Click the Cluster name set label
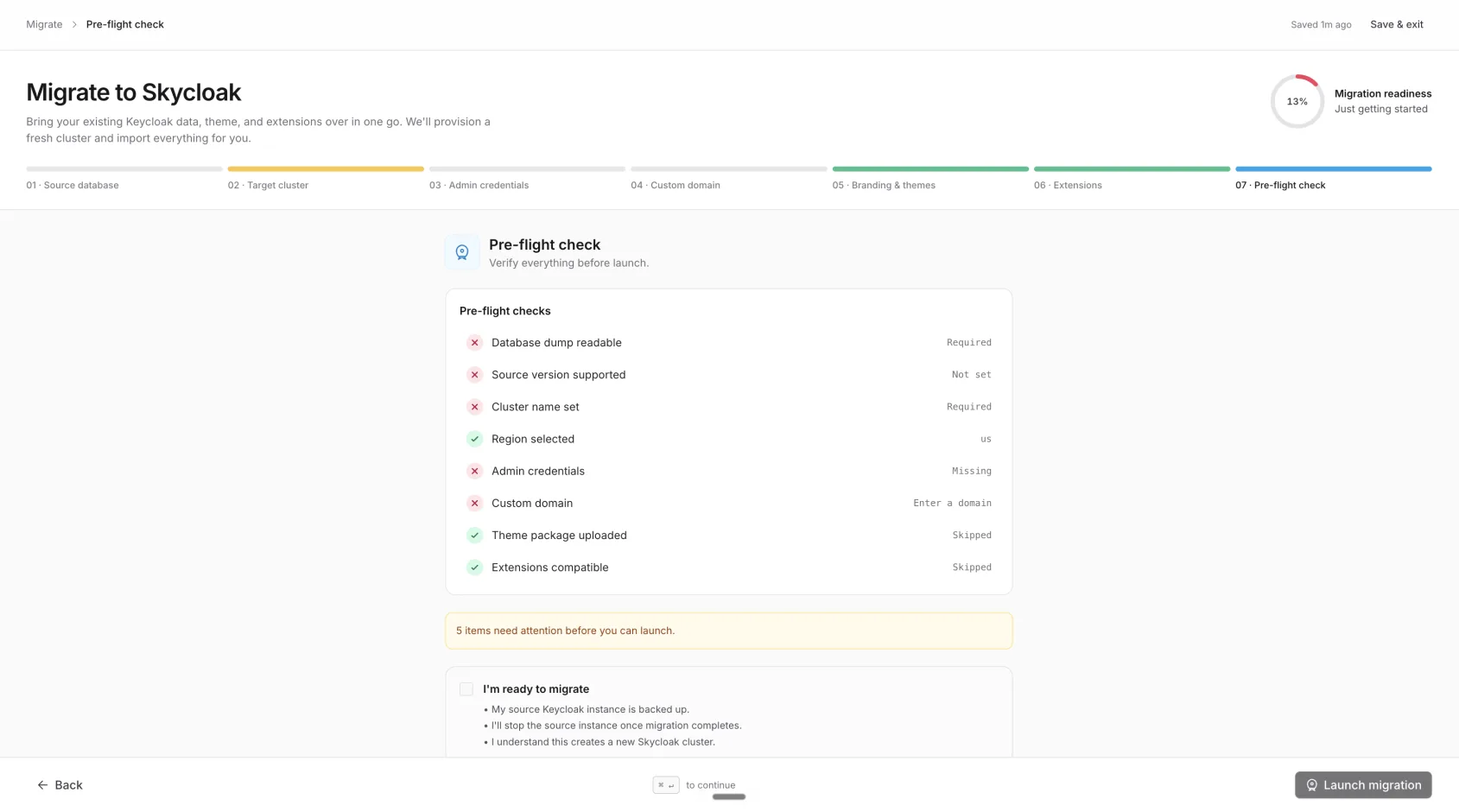This screenshot has height=812, width=1459. [536, 407]
